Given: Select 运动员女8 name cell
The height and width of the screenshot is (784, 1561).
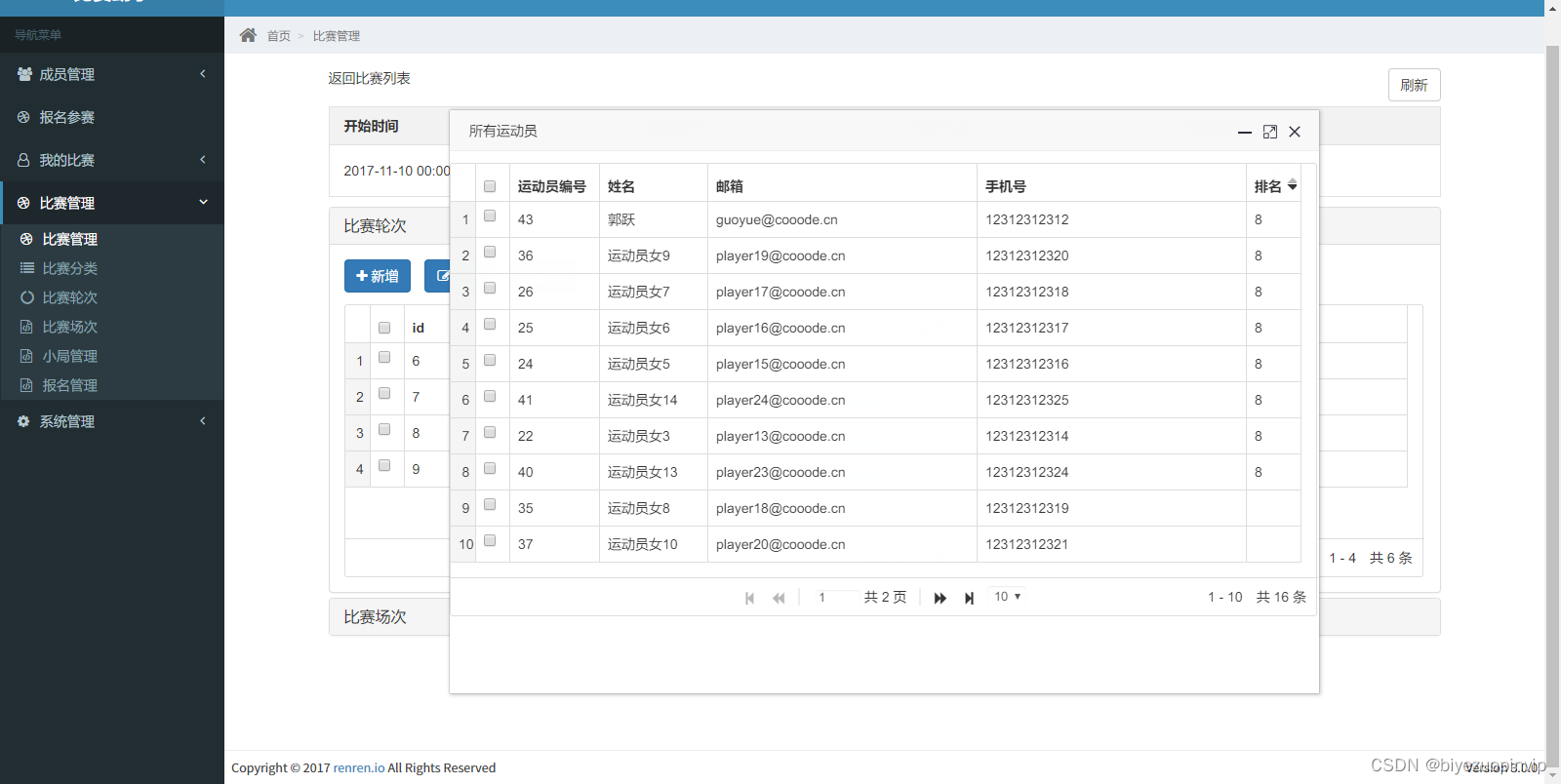Looking at the screenshot, I should pyautogui.click(x=654, y=508).
